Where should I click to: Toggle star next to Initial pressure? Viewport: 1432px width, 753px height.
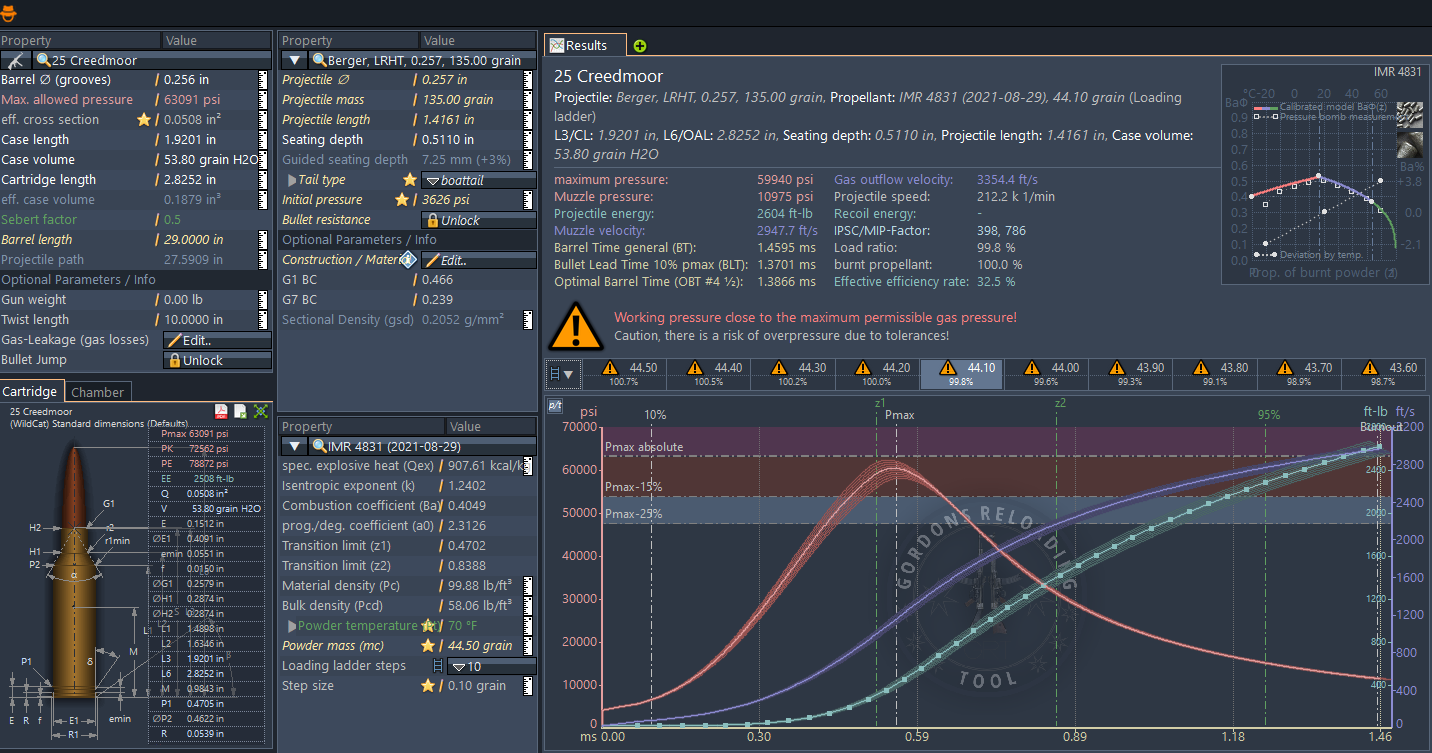402,200
